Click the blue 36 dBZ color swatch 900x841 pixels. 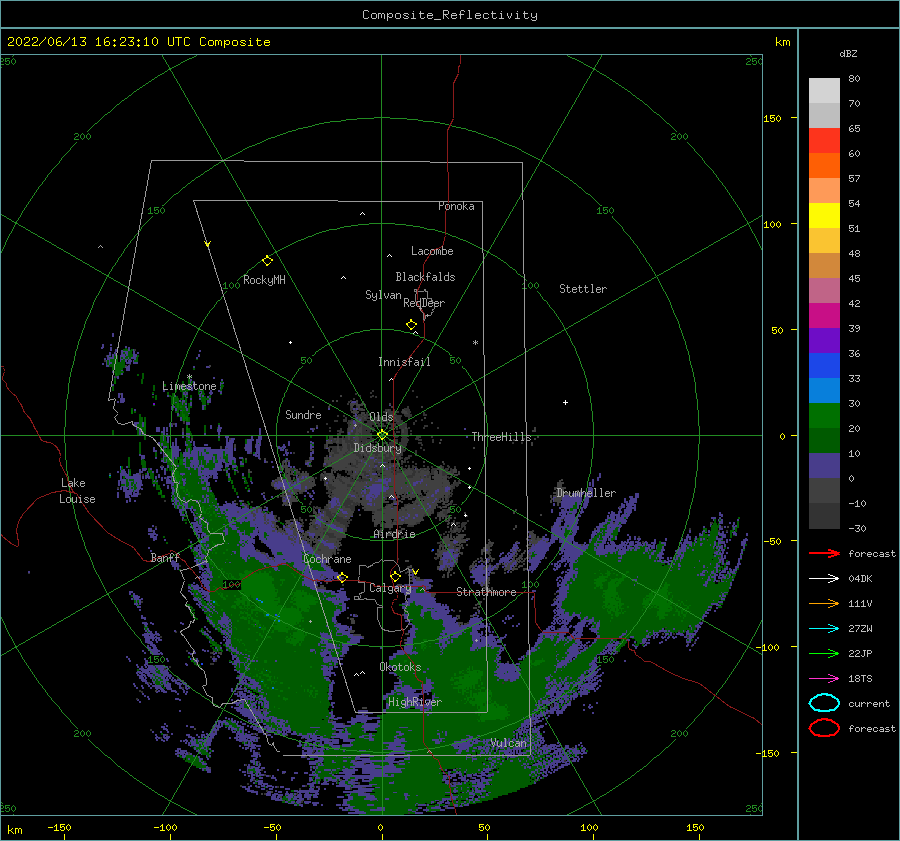point(824,366)
